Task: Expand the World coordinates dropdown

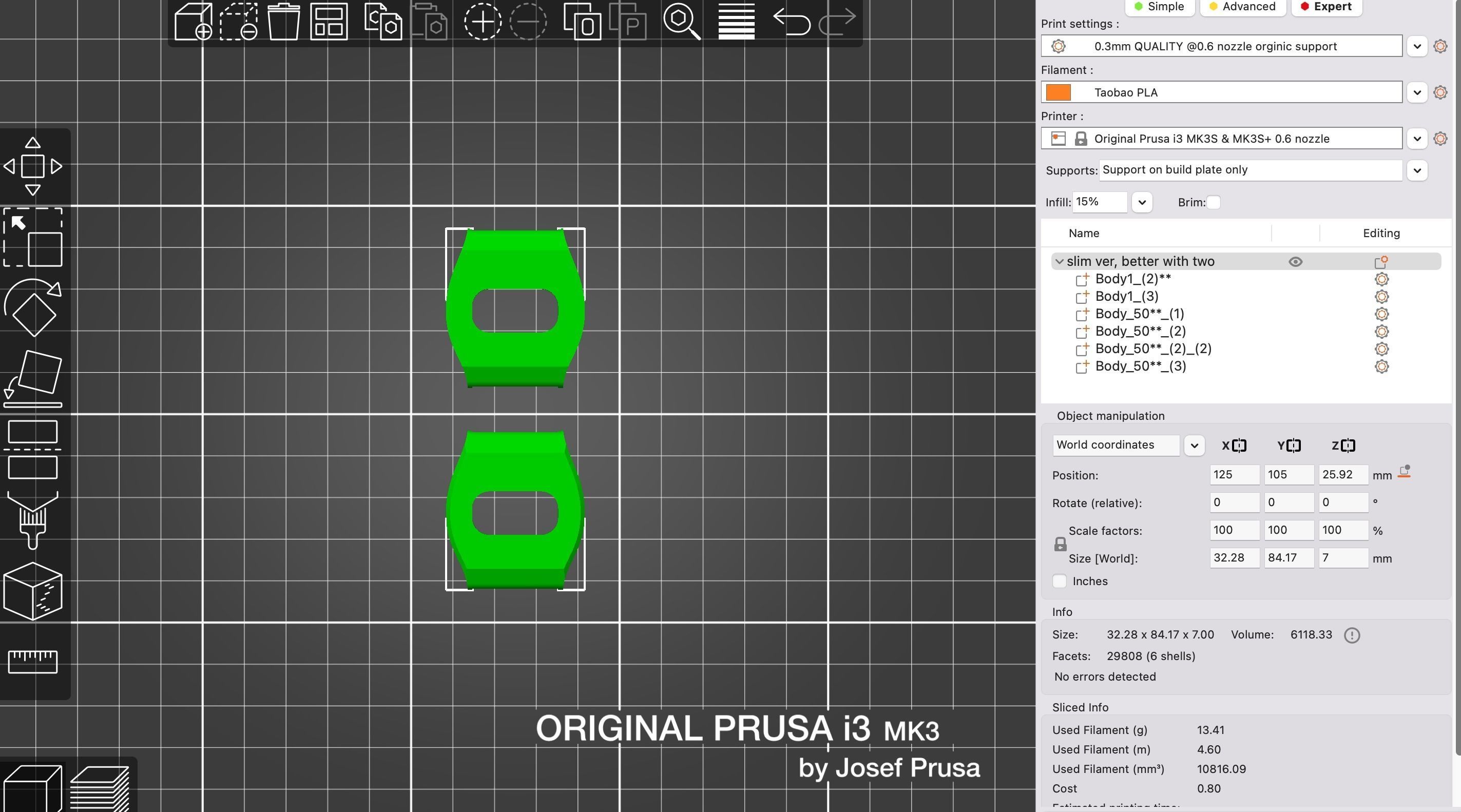Action: point(1194,445)
